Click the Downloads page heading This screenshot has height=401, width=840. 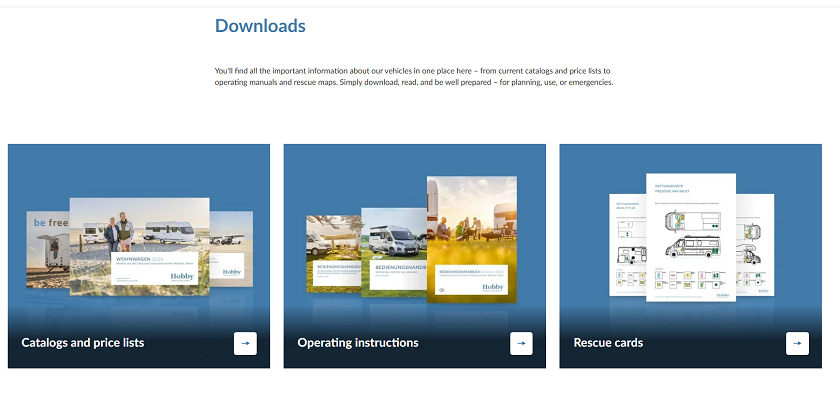click(x=260, y=26)
